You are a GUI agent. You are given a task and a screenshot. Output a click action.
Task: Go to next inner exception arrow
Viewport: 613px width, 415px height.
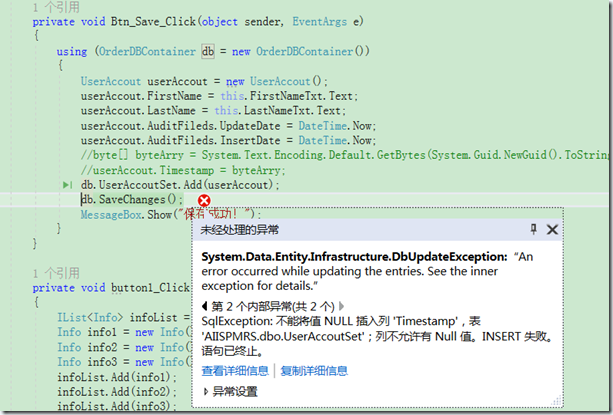coord(341,306)
